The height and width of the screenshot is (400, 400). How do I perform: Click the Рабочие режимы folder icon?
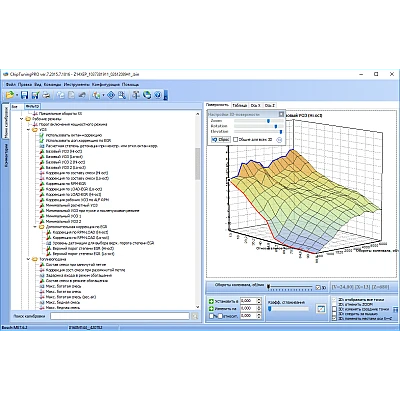coord(28,119)
